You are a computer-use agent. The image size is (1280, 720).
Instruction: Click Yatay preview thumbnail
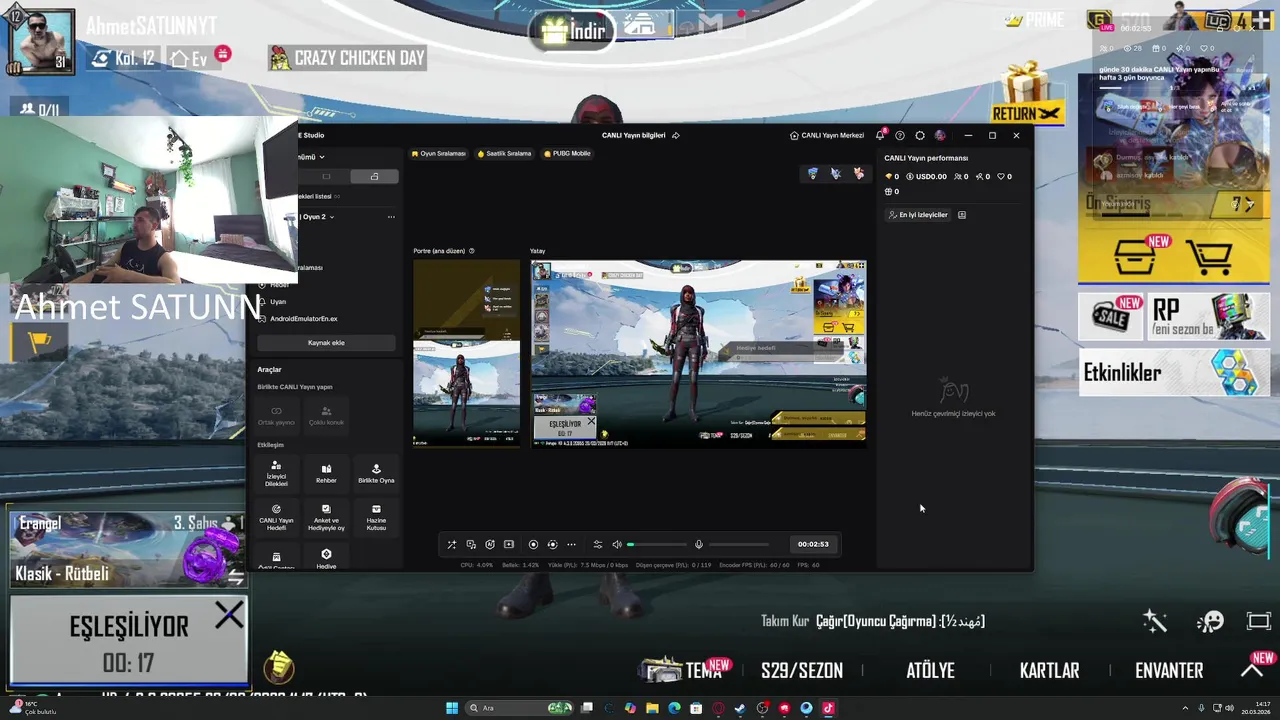point(698,352)
